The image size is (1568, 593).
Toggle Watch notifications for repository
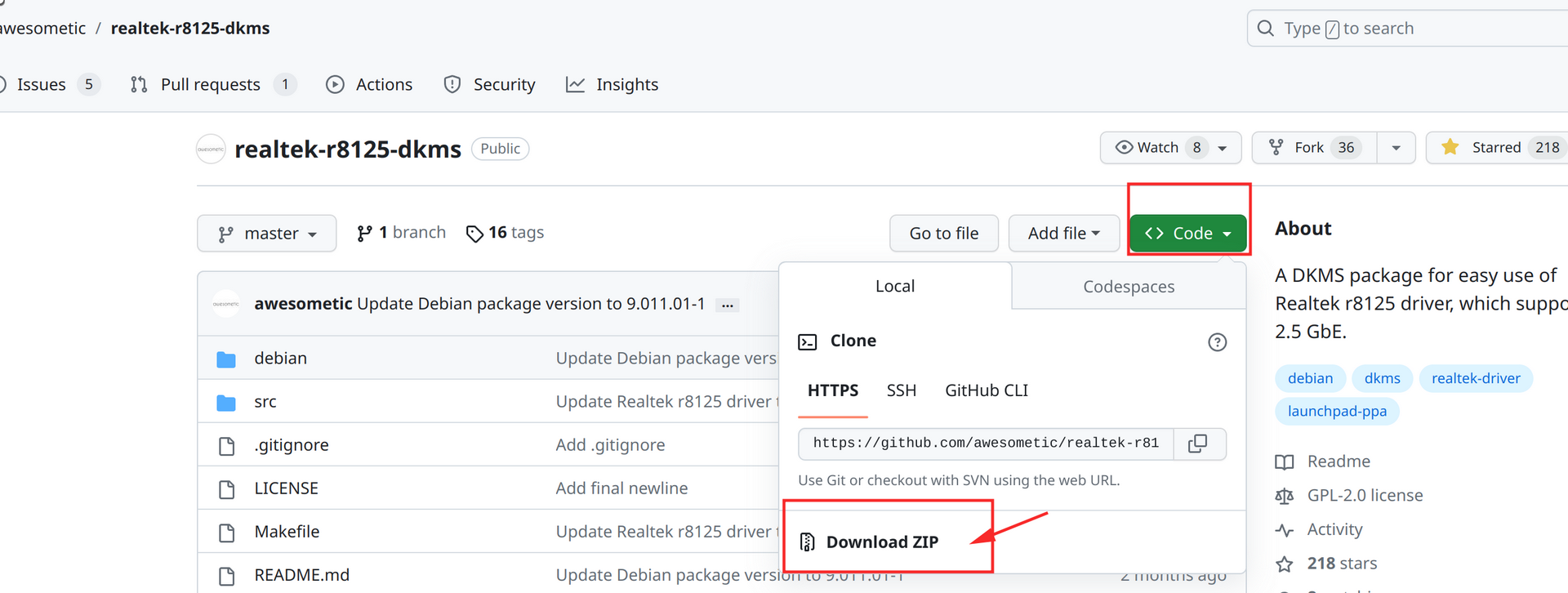click(1156, 148)
